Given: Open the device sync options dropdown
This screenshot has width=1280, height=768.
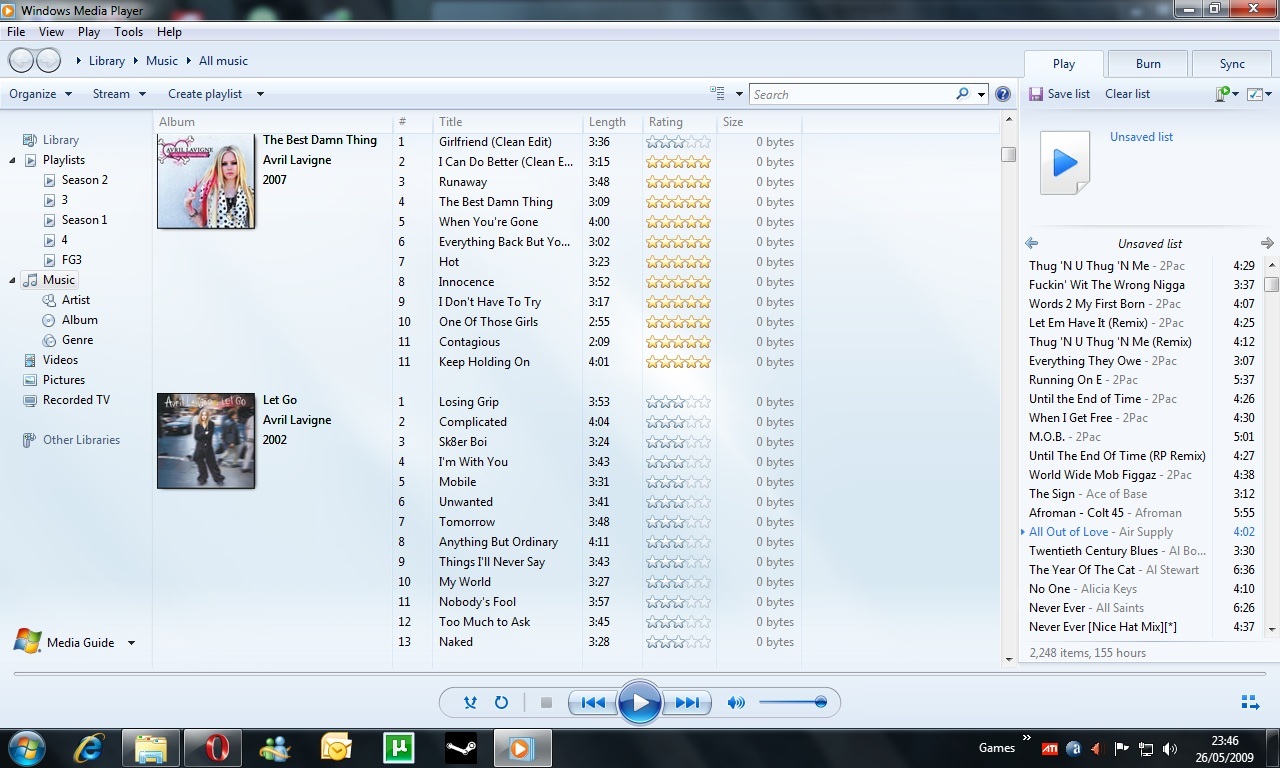Looking at the screenshot, I should tap(1227, 94).
